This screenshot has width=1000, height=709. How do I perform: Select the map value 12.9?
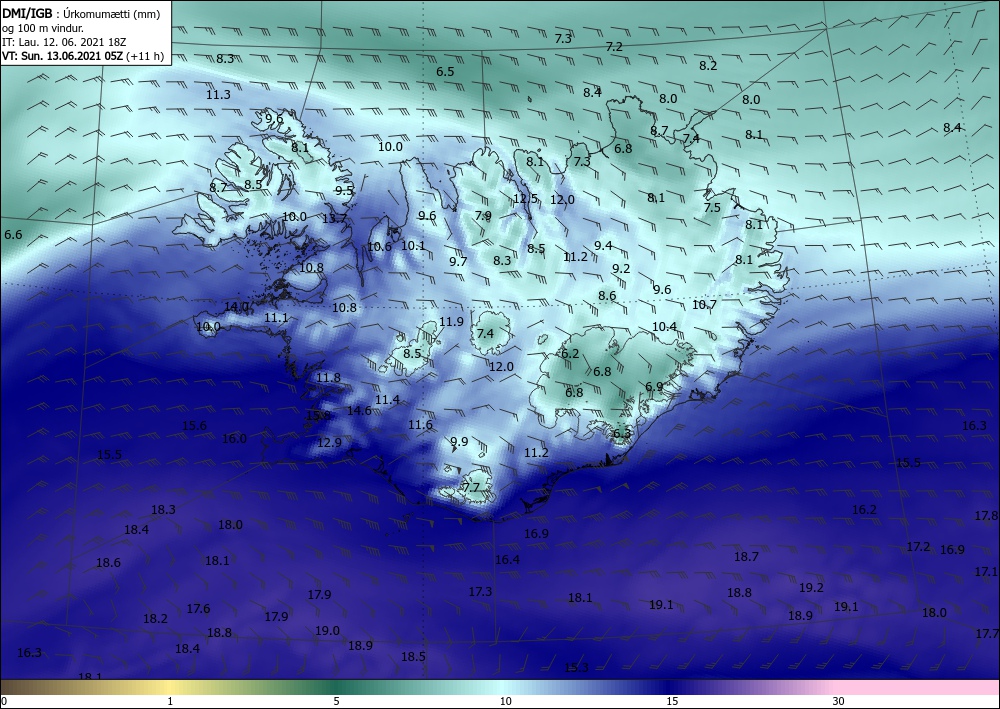(x=329, y=442)
